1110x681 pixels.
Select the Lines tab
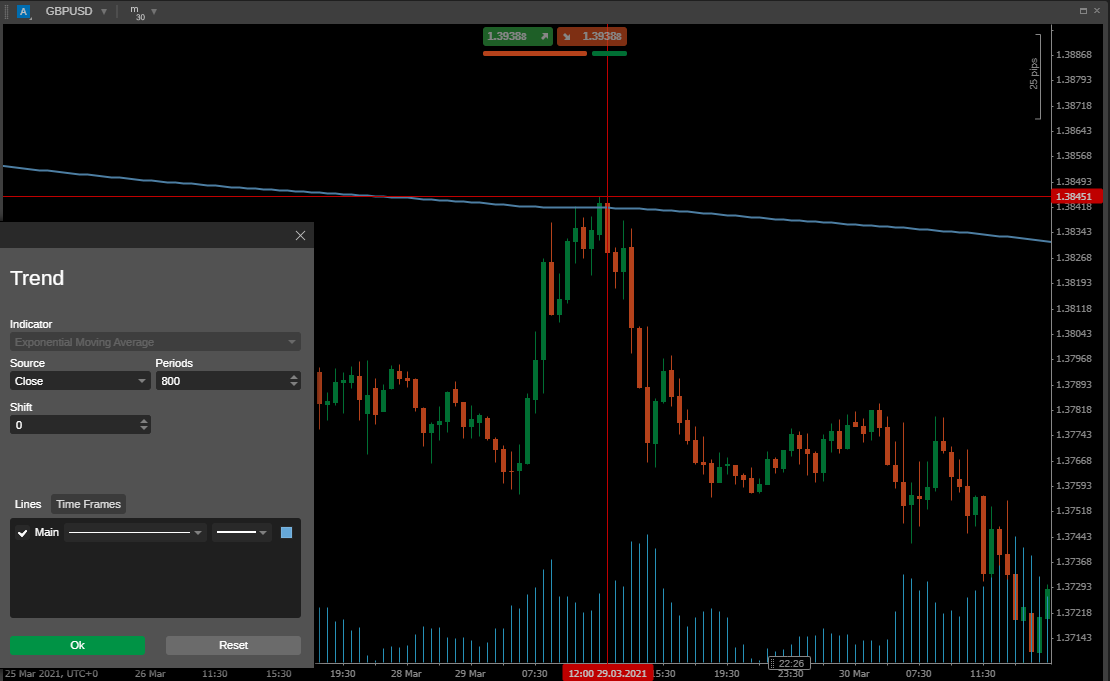(28, 504)
